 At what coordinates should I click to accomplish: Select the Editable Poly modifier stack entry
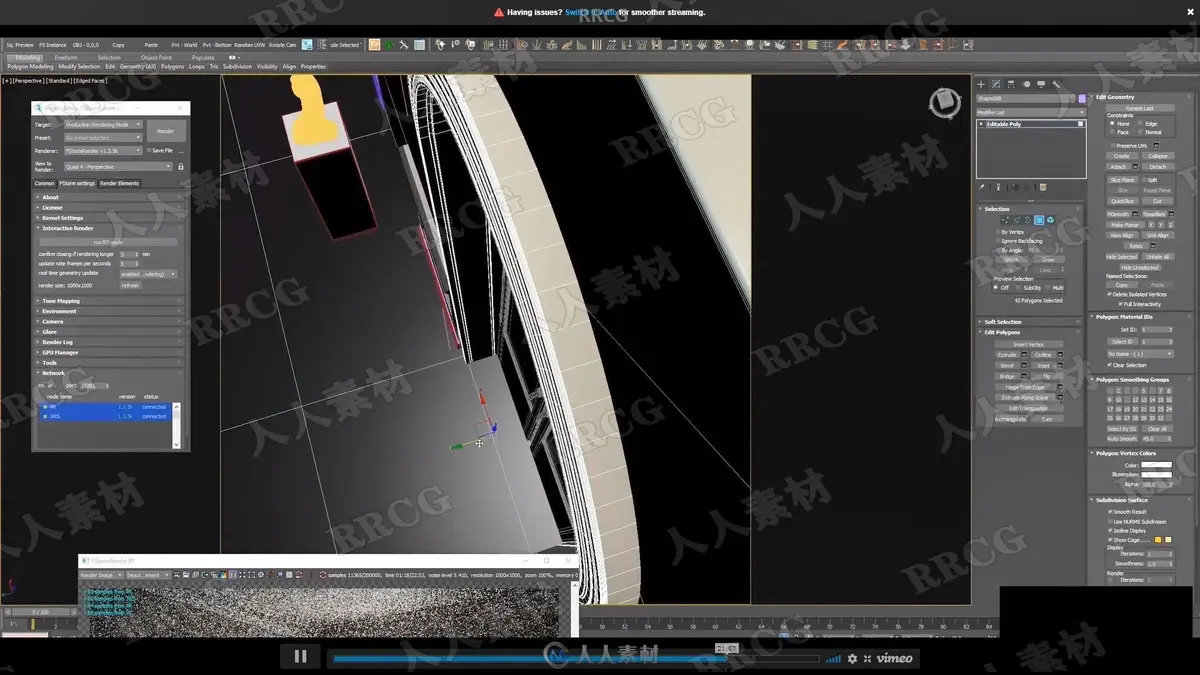pos(1031,124)
